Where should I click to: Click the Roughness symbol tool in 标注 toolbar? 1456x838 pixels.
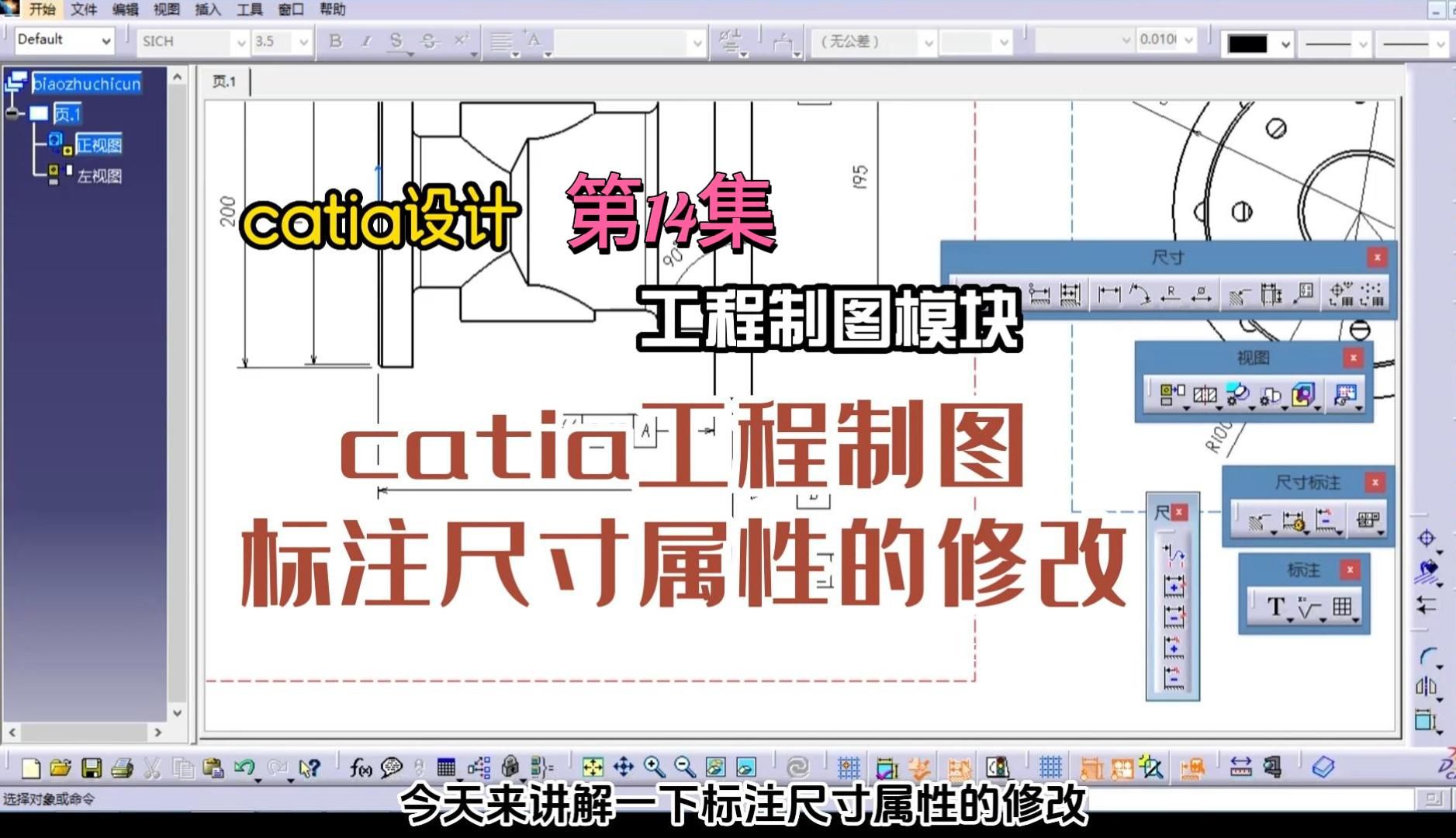1309,608
